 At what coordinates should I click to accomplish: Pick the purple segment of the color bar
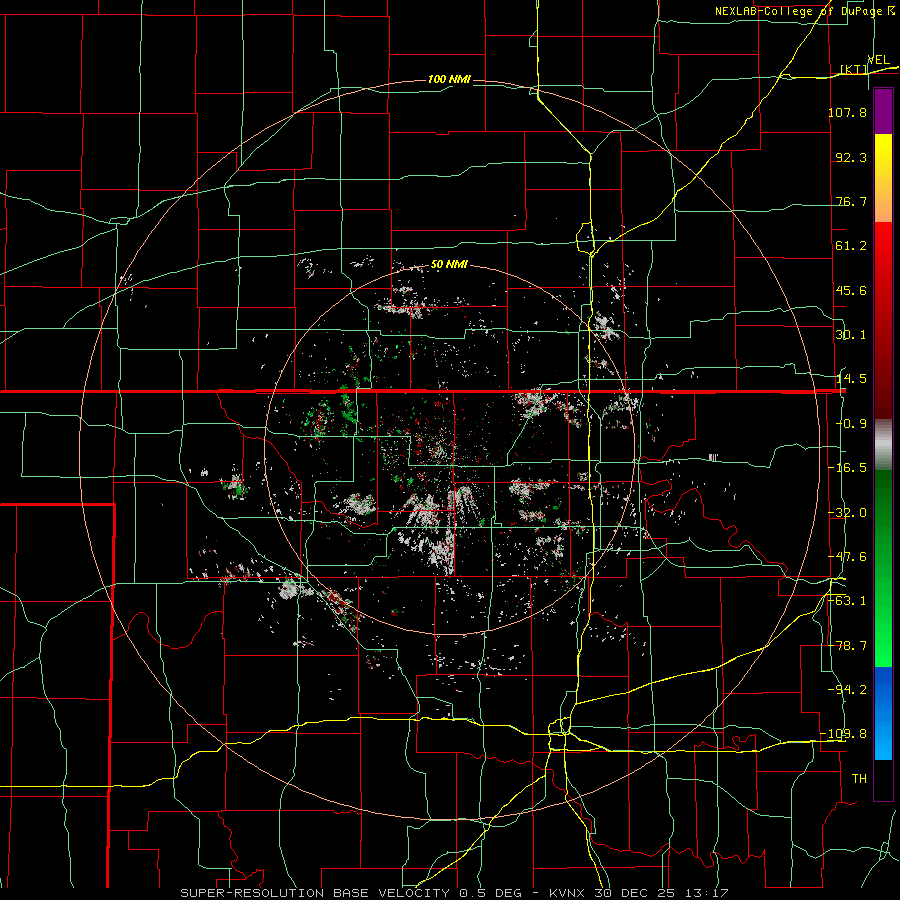(x=883, y=111)
